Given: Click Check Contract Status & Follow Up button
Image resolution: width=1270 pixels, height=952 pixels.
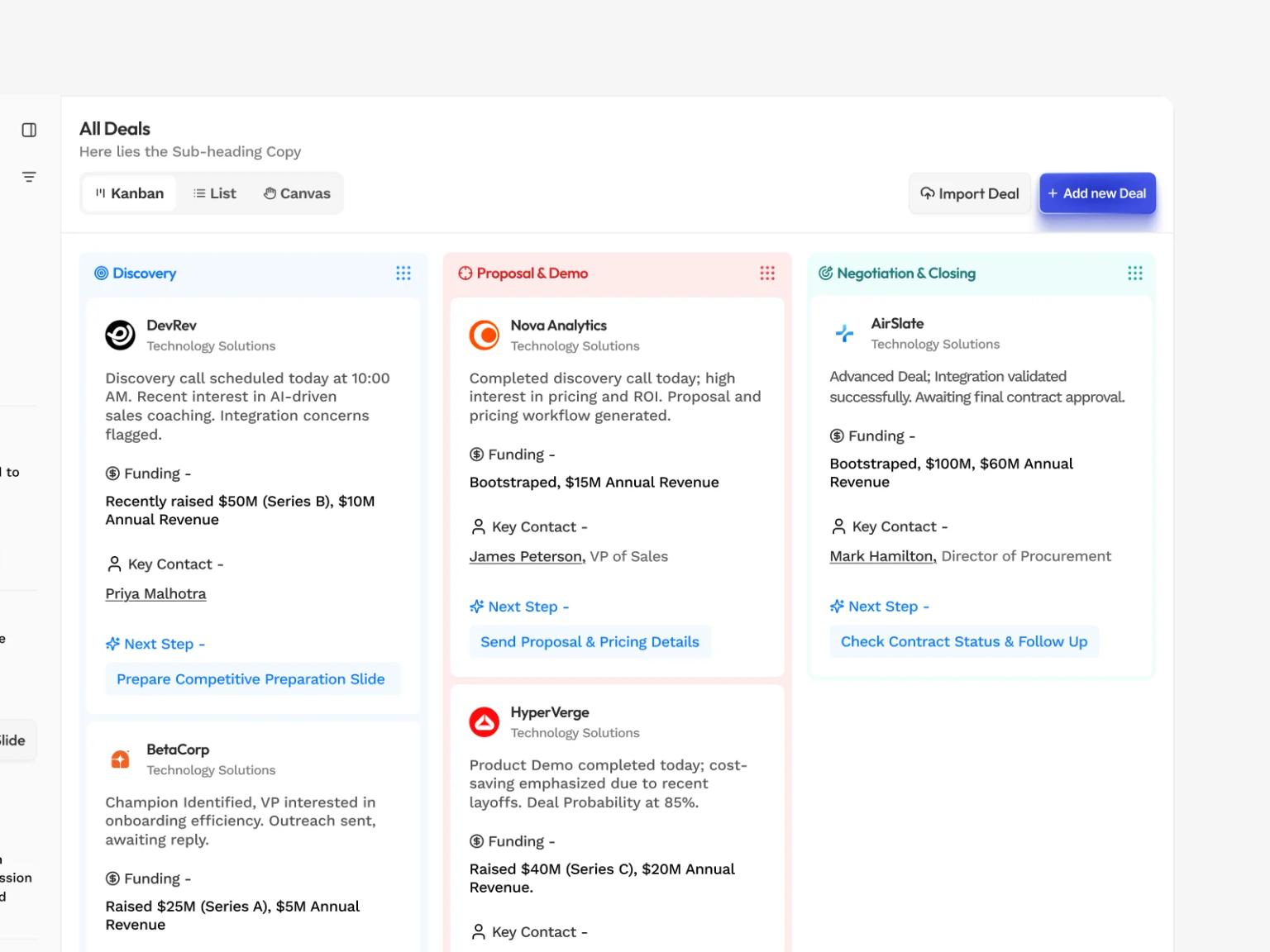Looking at the screenshot, I should pos(964,642).
